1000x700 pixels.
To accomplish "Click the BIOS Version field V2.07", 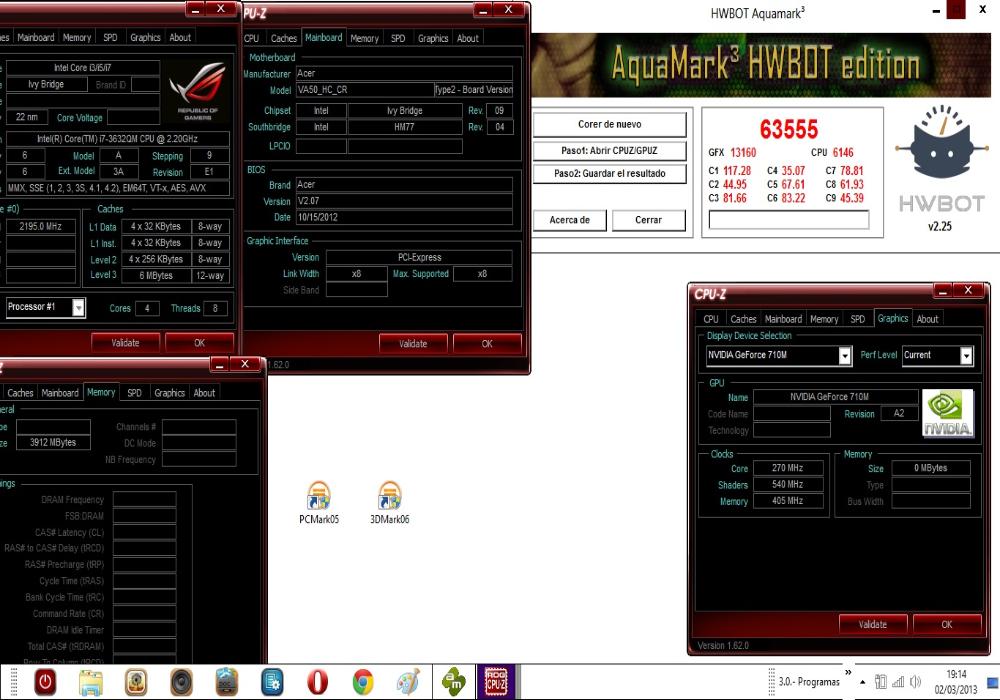I will point(404,201).
